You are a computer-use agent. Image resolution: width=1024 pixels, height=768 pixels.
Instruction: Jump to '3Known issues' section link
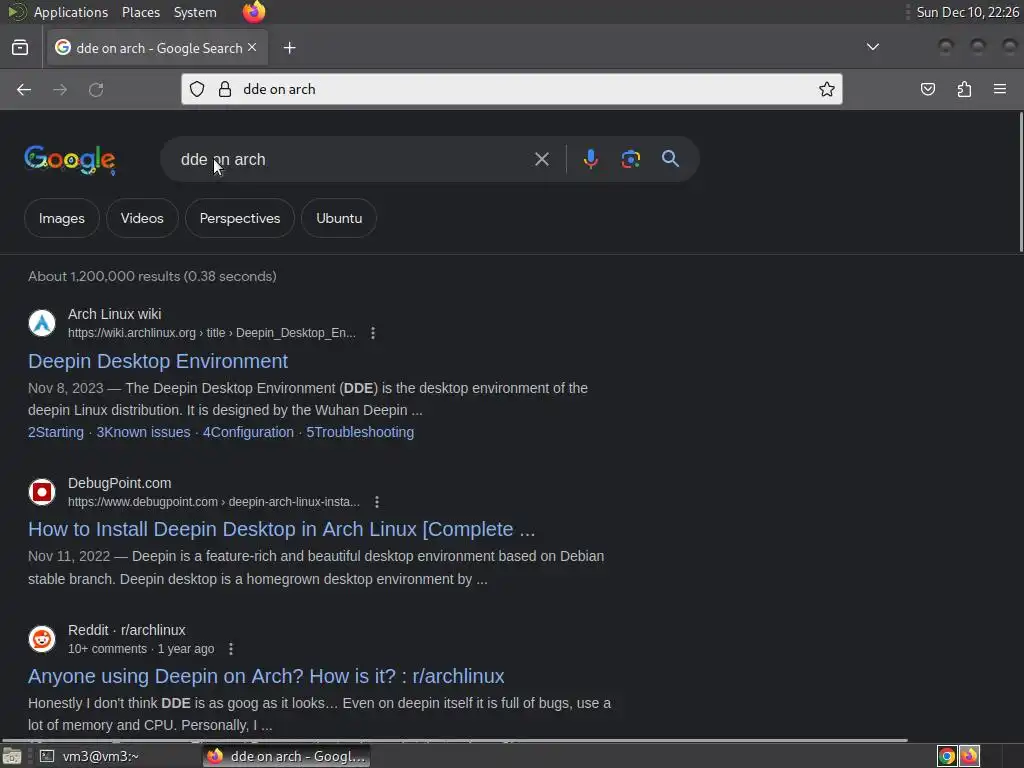tap(144, 432)
